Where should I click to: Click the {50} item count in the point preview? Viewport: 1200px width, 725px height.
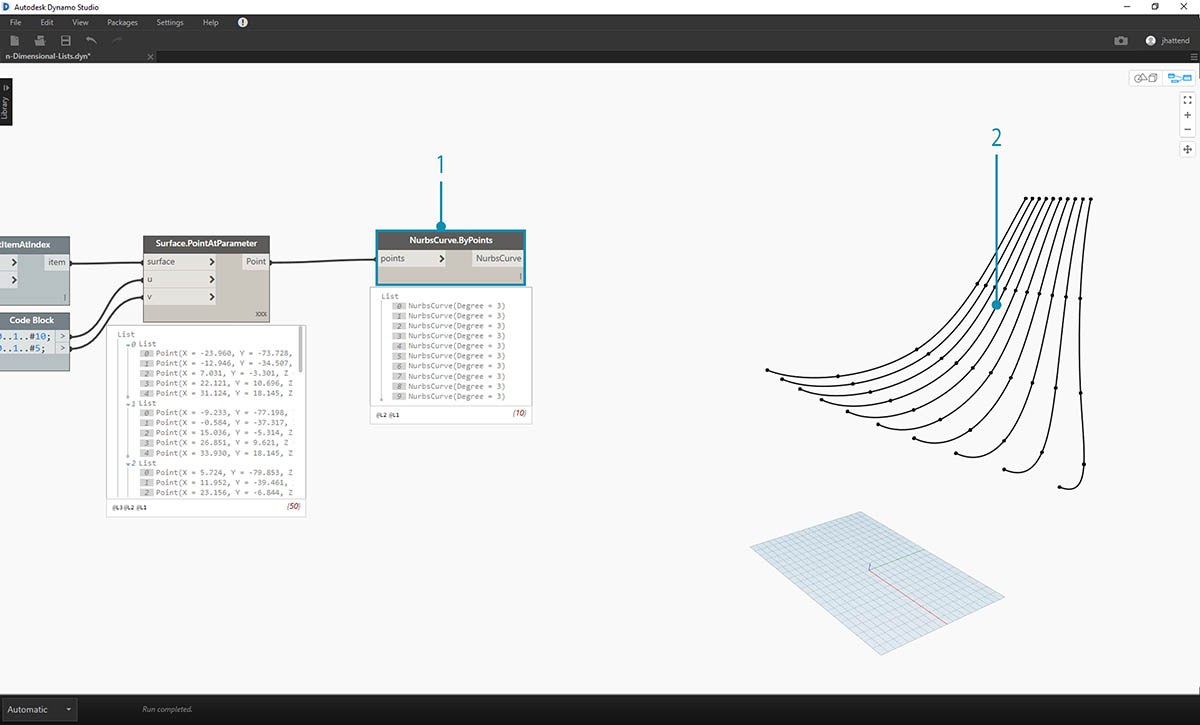pyautogui.click(x=294, y=508)
